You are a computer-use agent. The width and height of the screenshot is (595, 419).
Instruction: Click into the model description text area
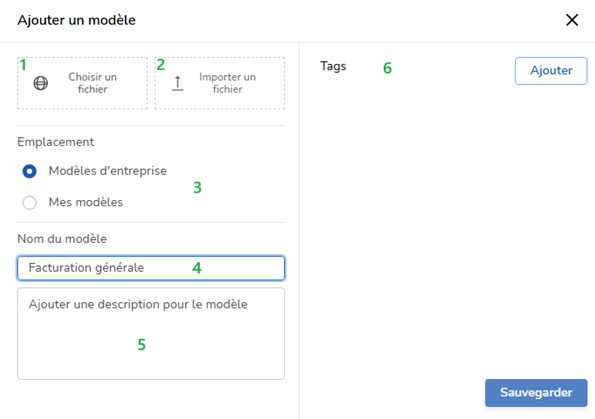click(x=151, y=334)
